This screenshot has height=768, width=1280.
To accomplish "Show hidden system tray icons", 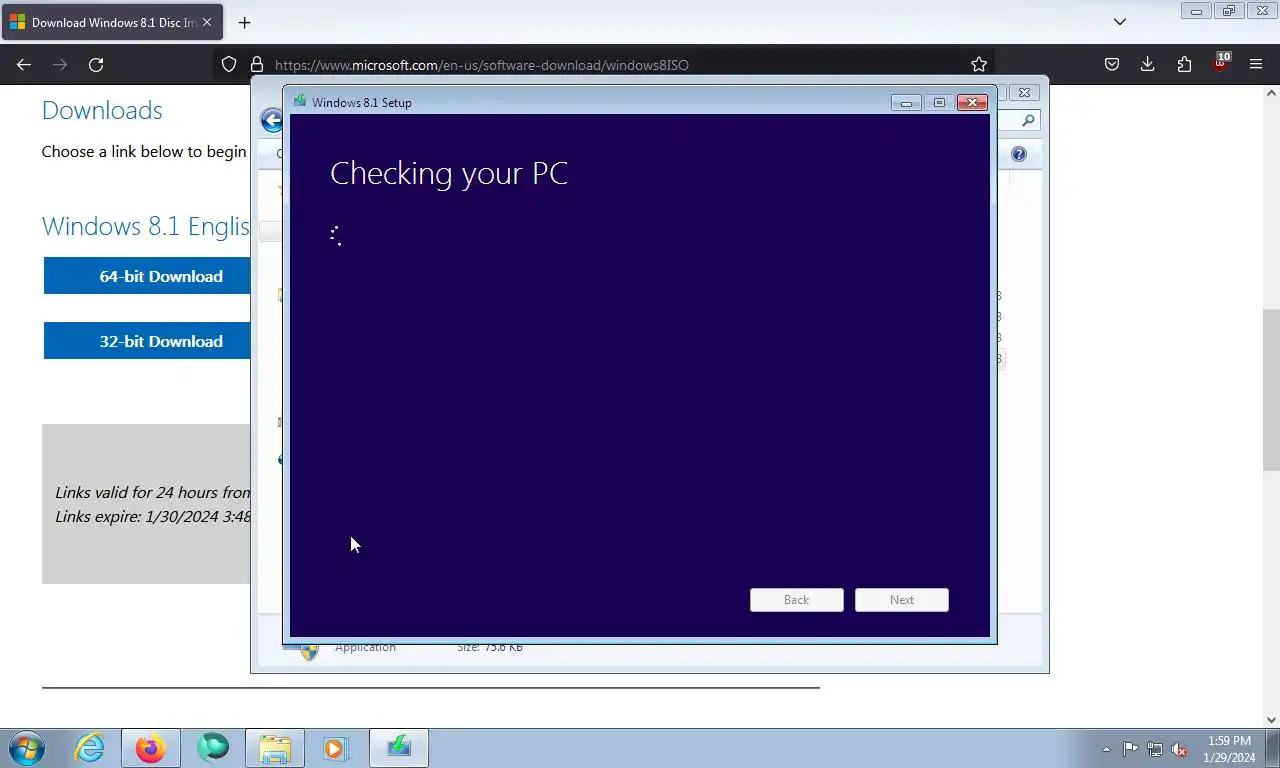I will pos(1106,749).
